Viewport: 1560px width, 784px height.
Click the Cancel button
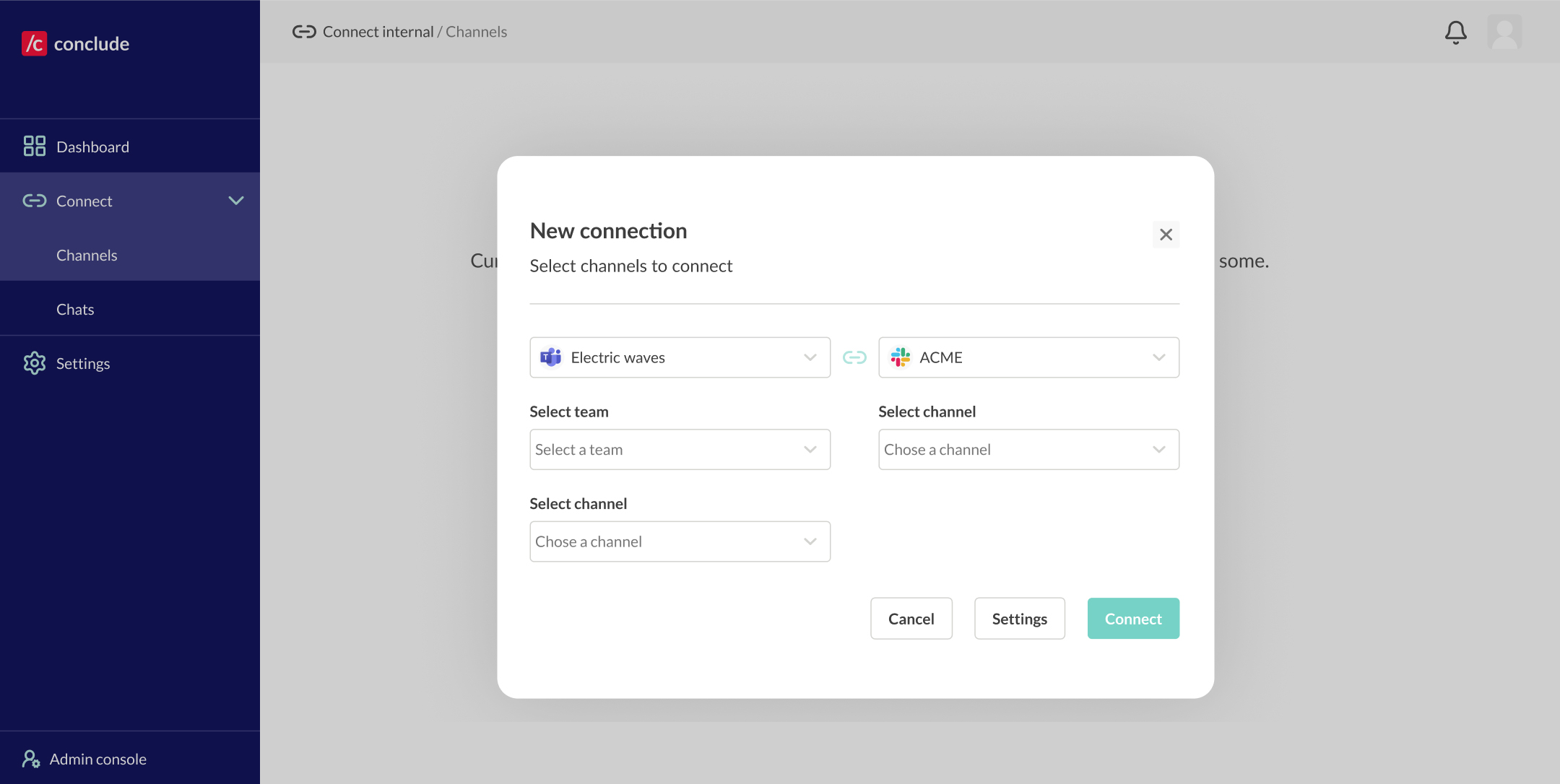click(911, 619)
